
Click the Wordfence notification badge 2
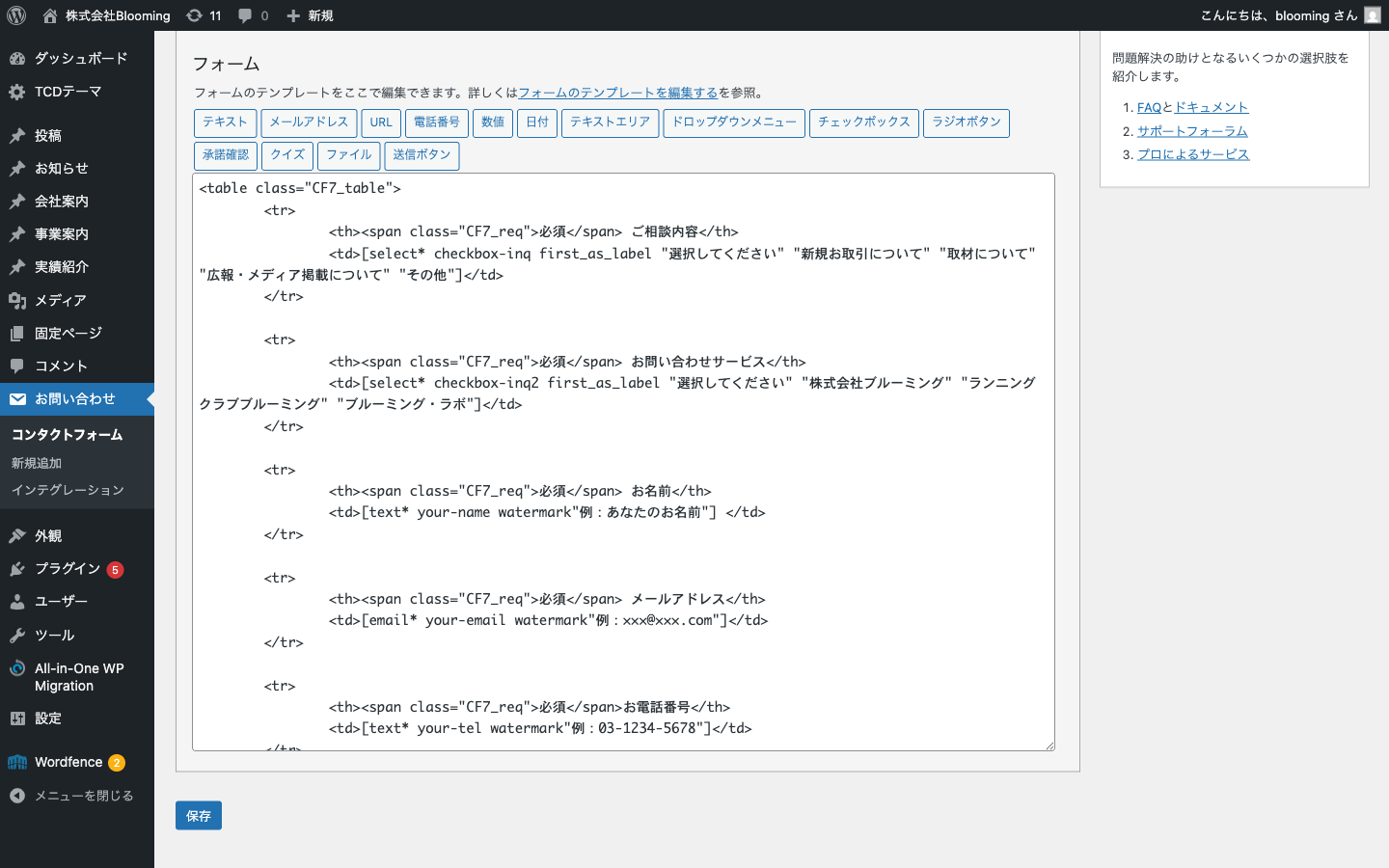[x=117, y=763]
